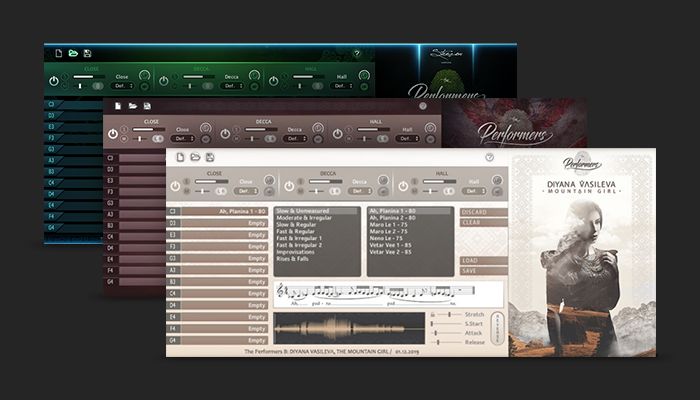Click open folder icon in maroon window
The image size is (700, 400).
(x=133, y=106)
